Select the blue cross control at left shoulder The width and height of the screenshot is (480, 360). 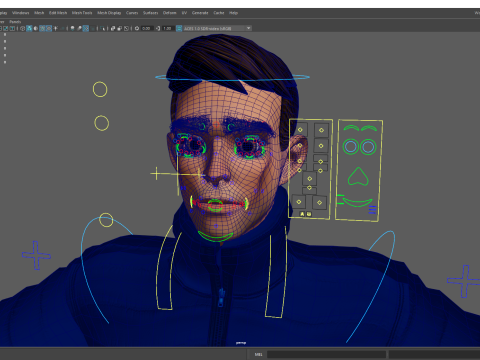[x=36, y=255]
